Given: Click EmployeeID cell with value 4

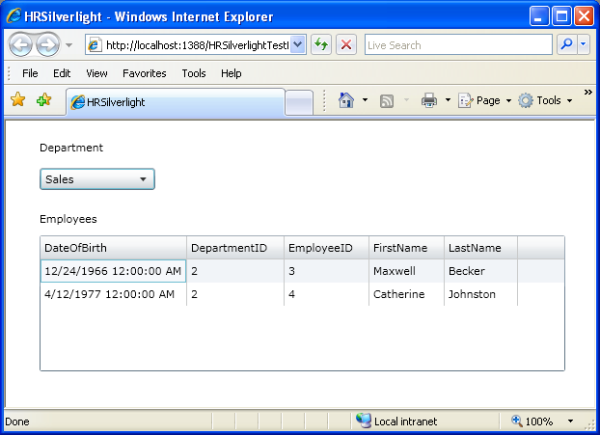Looking at the screenshot, I should click(x=326, y=294).
